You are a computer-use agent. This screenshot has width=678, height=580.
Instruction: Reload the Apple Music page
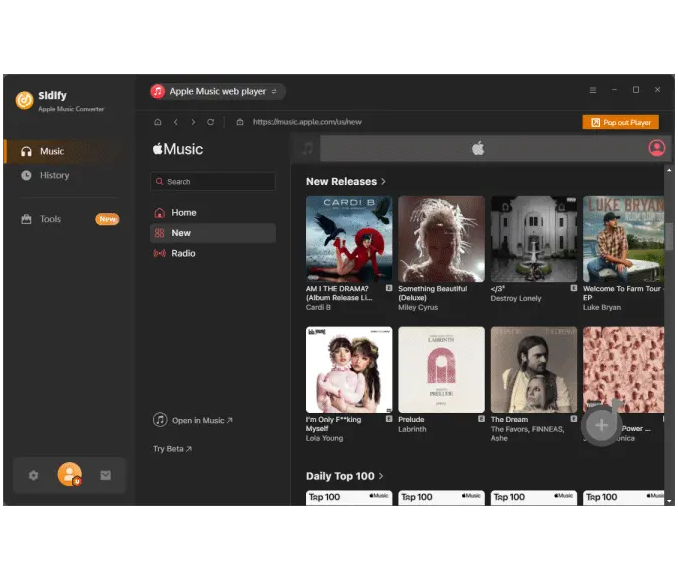click(210, 122)
